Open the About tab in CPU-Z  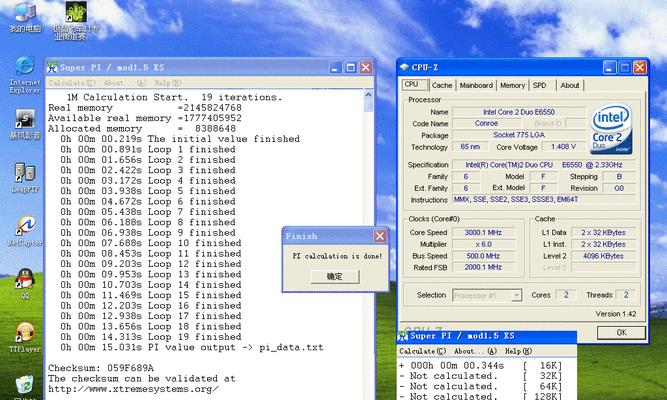570,85
